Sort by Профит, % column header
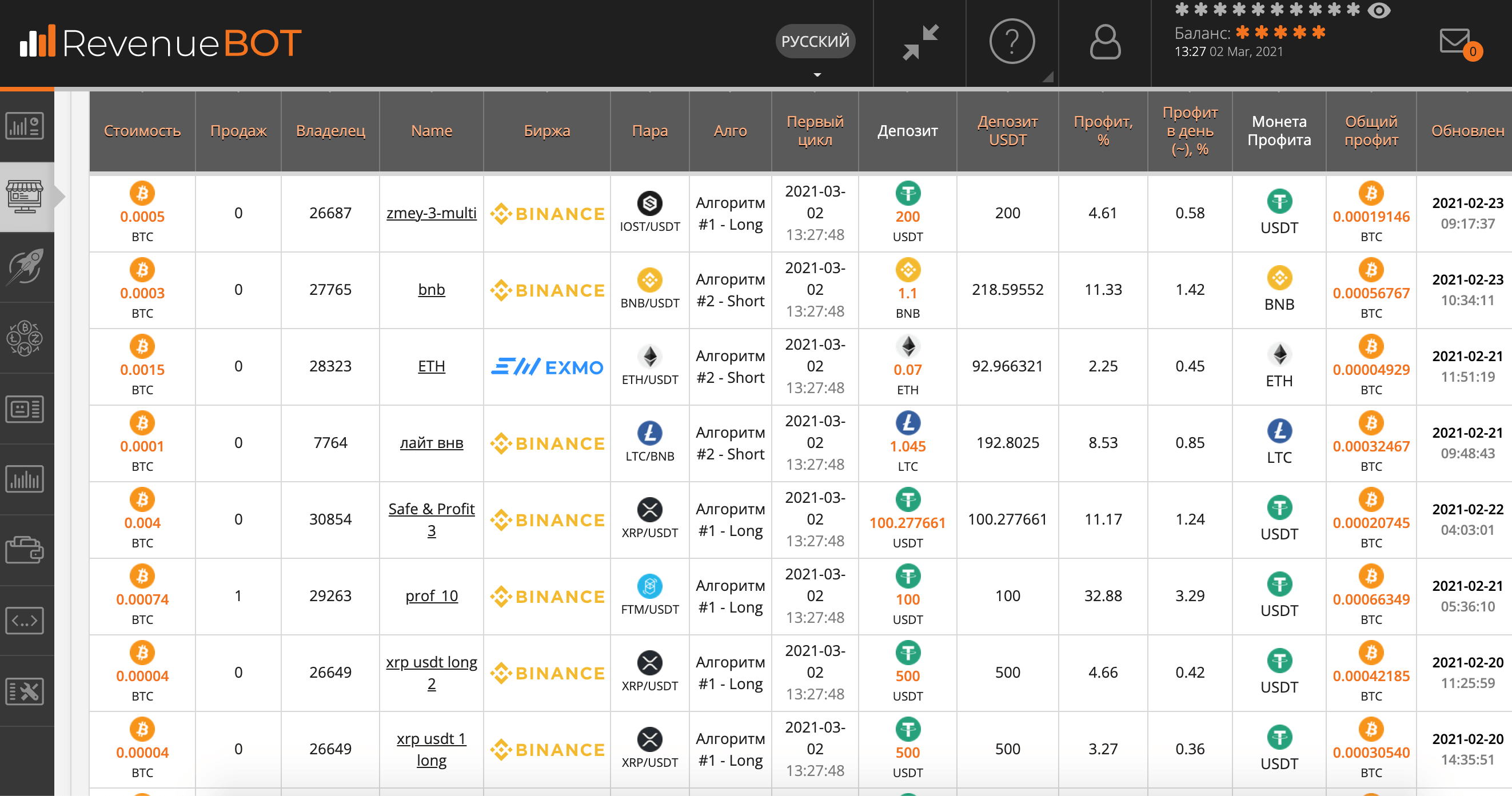 point(1103,131)
